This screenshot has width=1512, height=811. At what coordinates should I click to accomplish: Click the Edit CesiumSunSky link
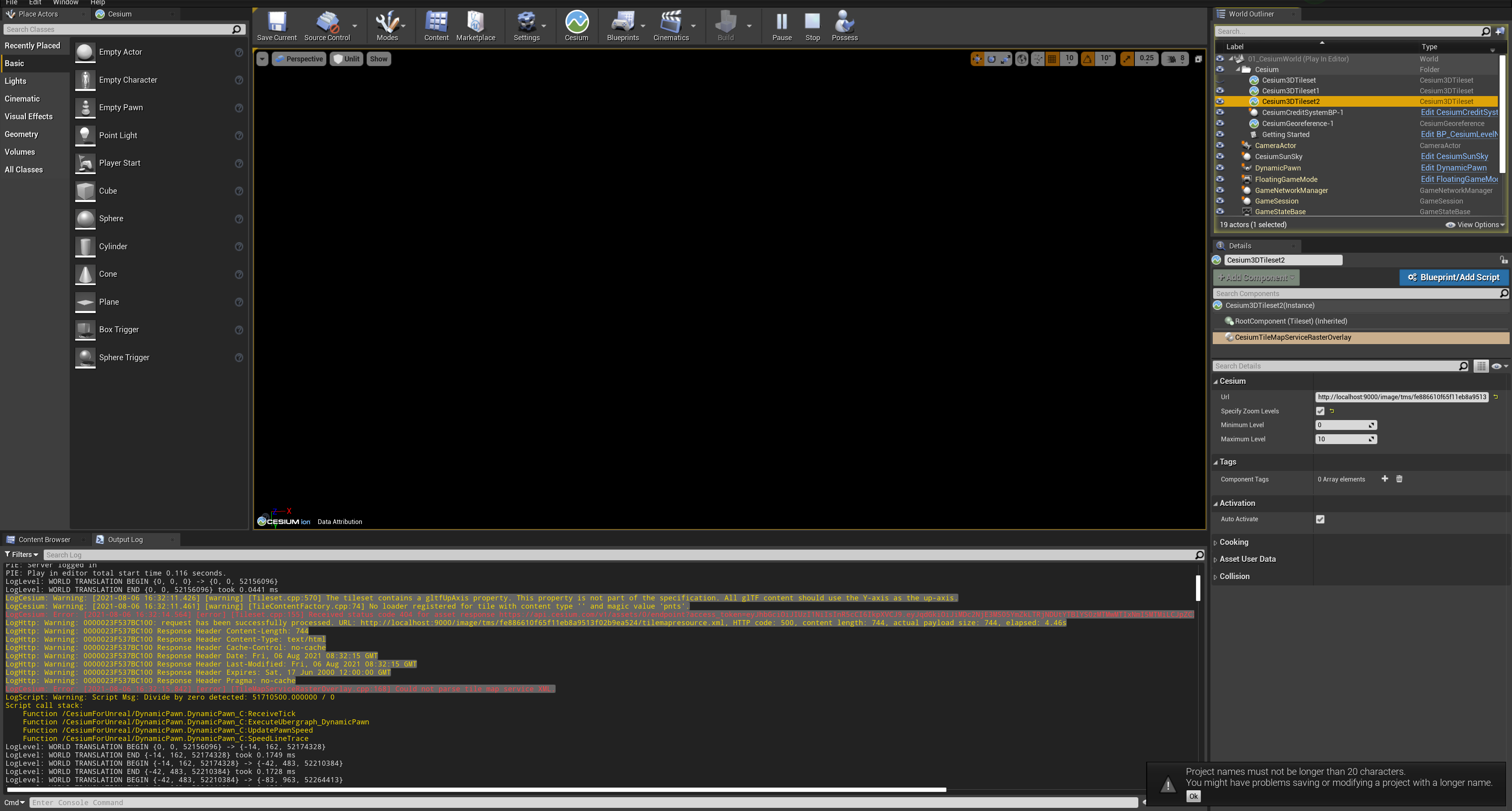(x=1455, y=156)
